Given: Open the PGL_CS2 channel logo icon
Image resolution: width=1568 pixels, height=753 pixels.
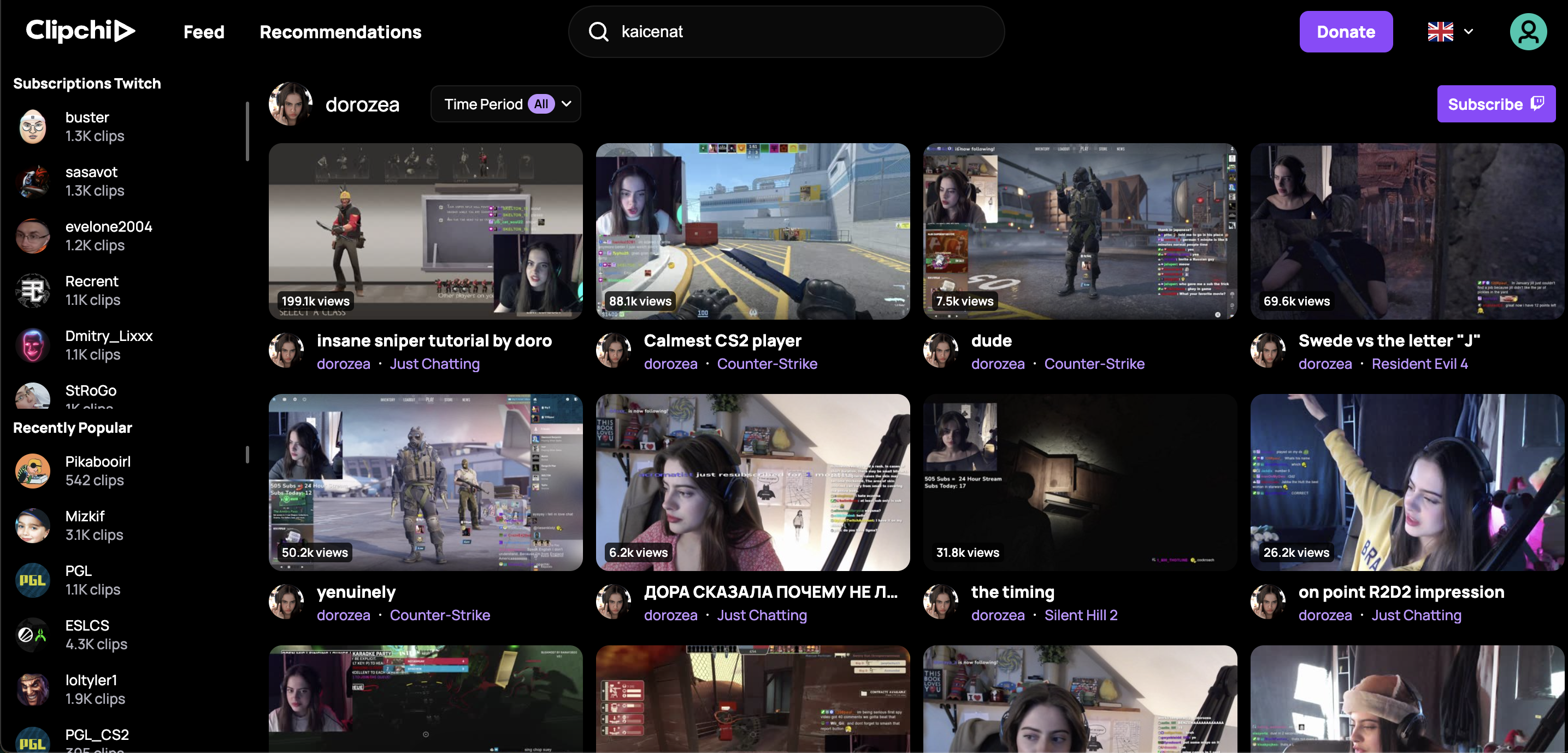Looking at the screenshot, I should point(33,739).
